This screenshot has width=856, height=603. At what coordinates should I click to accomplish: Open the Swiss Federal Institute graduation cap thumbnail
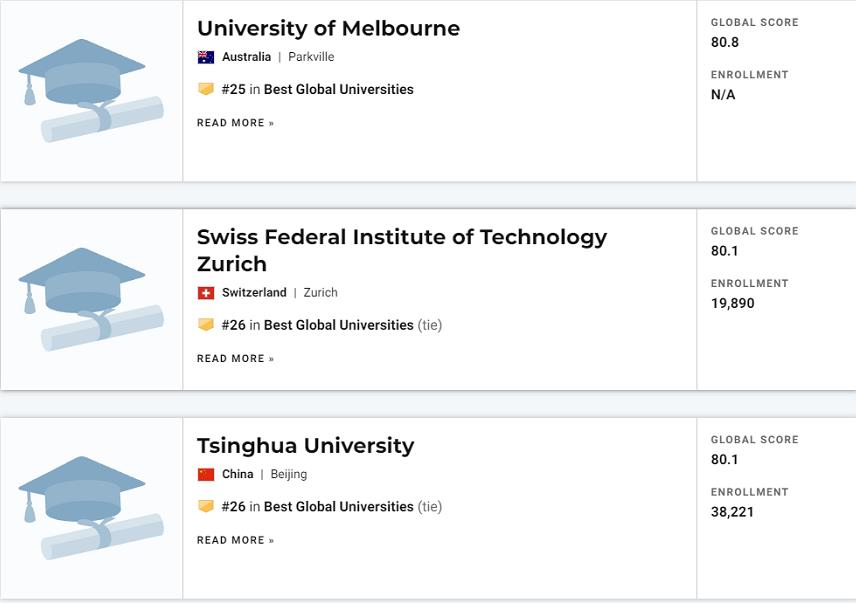pos(91,300)
